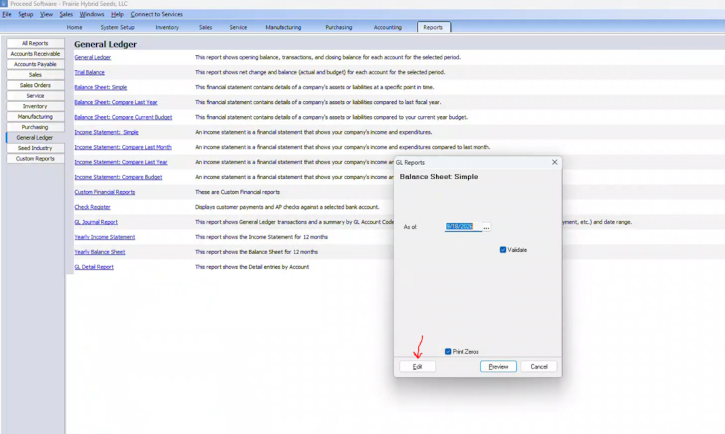Viewport: 725px width, 434px height.
Task: Select Accounts Payable report category
Action: (35, 64)
